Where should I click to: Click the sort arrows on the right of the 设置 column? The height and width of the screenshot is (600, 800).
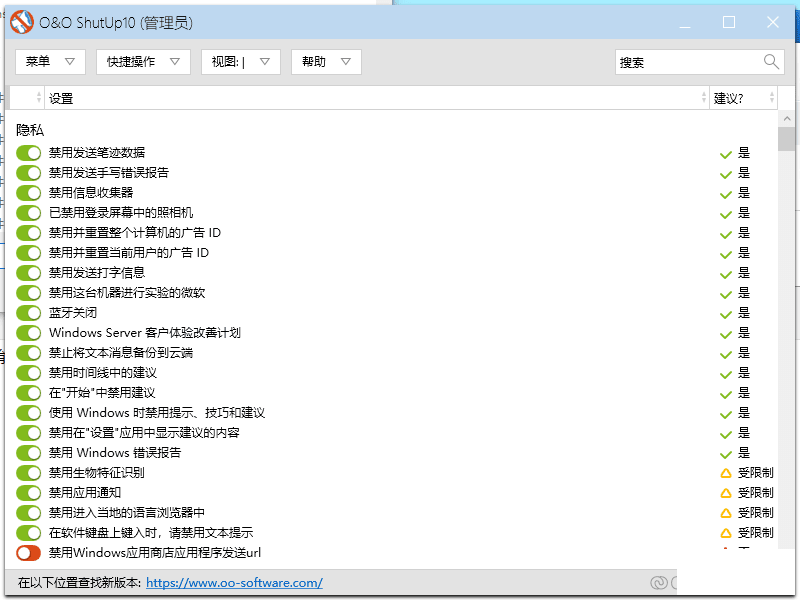(x=704, y=97)
